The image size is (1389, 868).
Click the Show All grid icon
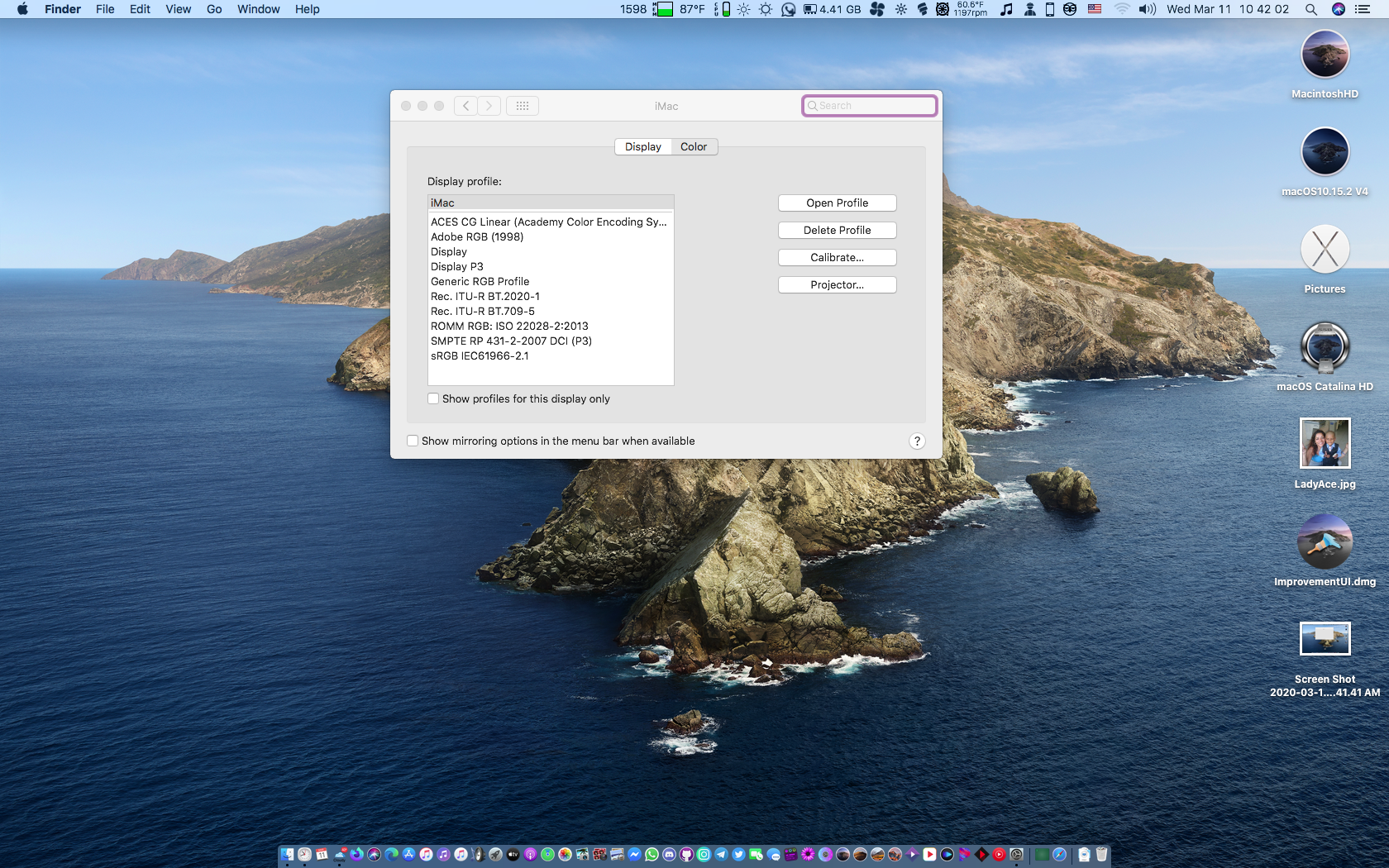[x=522, y=106]
